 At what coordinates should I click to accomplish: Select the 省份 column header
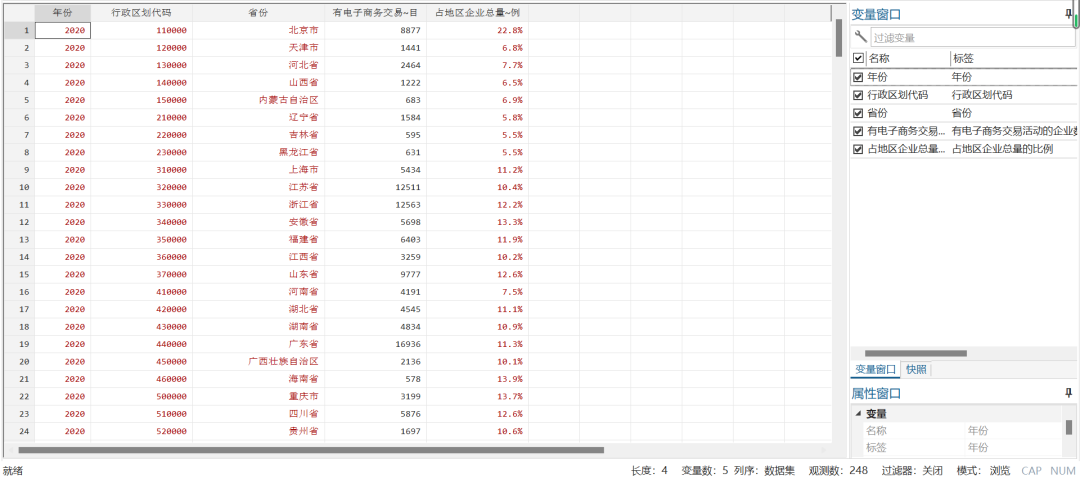(x=258, y=13)
